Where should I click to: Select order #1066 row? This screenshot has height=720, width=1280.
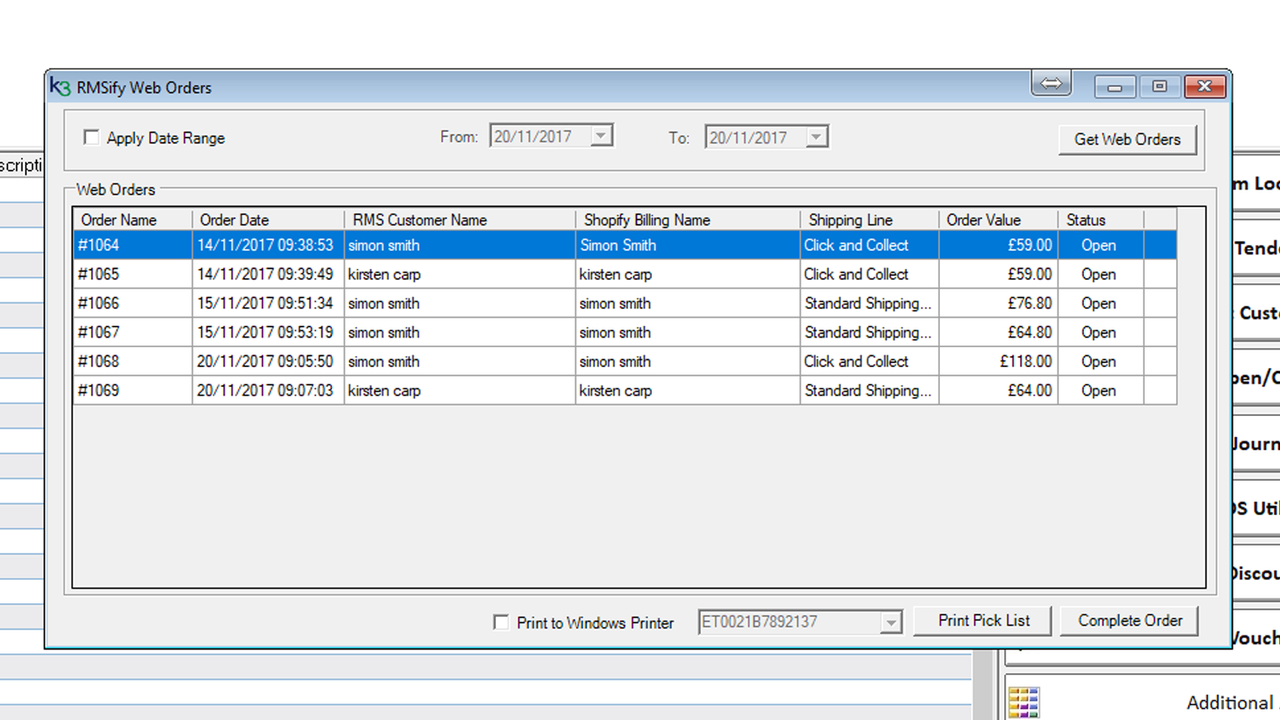pos(625,303)
